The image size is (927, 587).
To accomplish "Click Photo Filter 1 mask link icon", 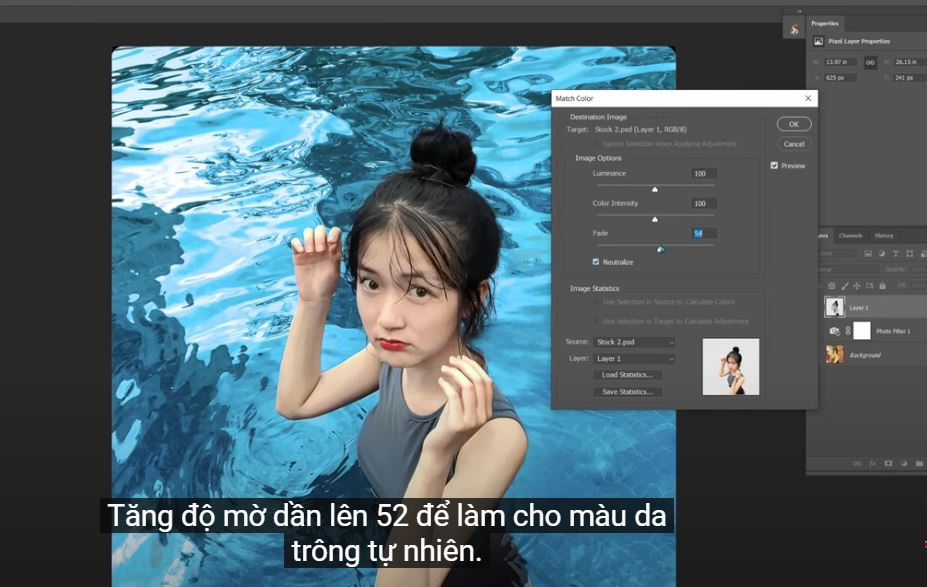I will coord(848,331).
